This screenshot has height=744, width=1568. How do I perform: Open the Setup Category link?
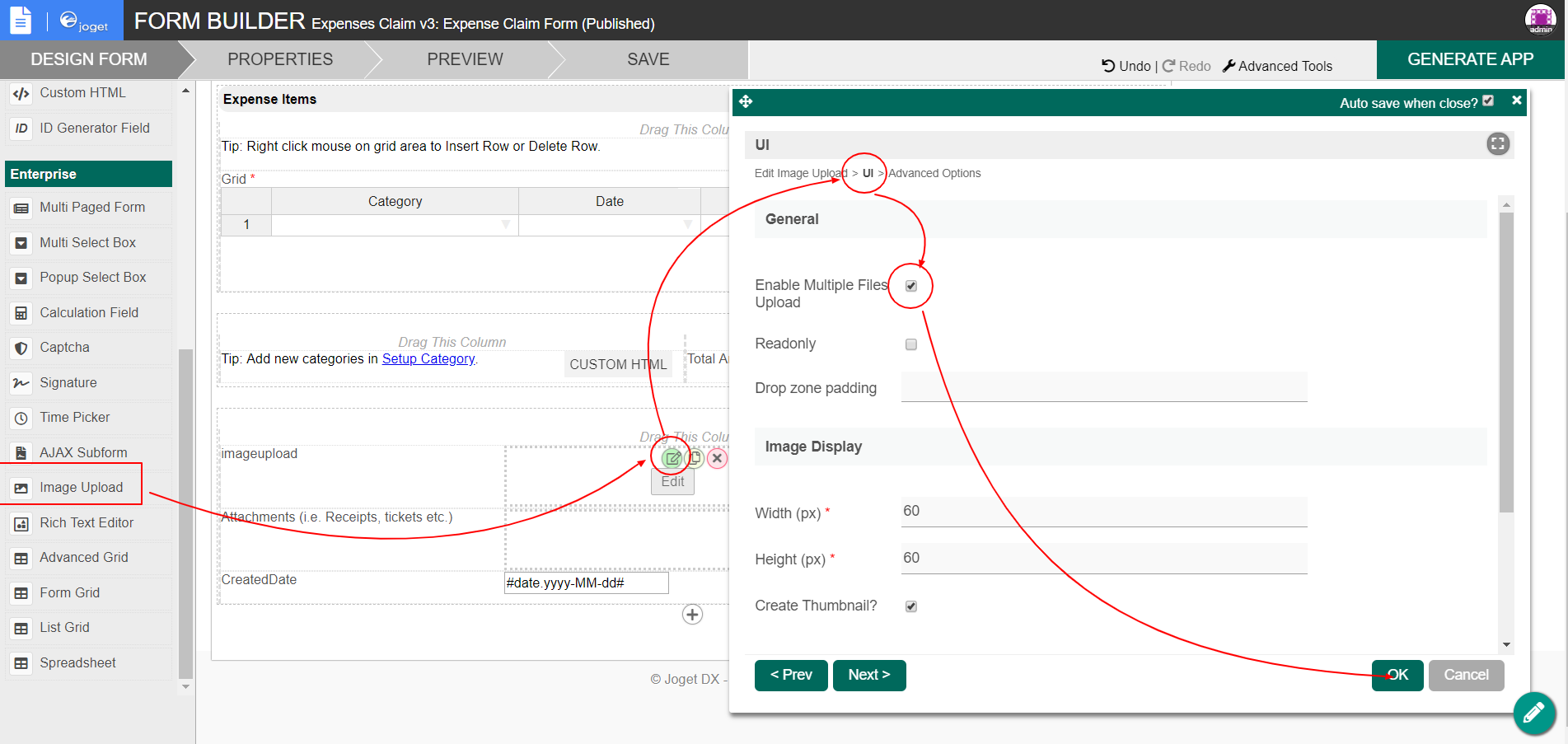(x=428, y=358)
